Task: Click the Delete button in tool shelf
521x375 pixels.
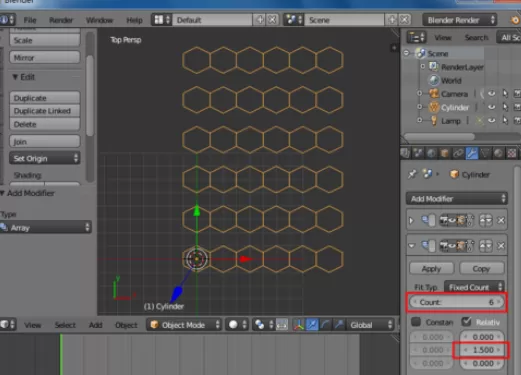Action: click(45, 124)
